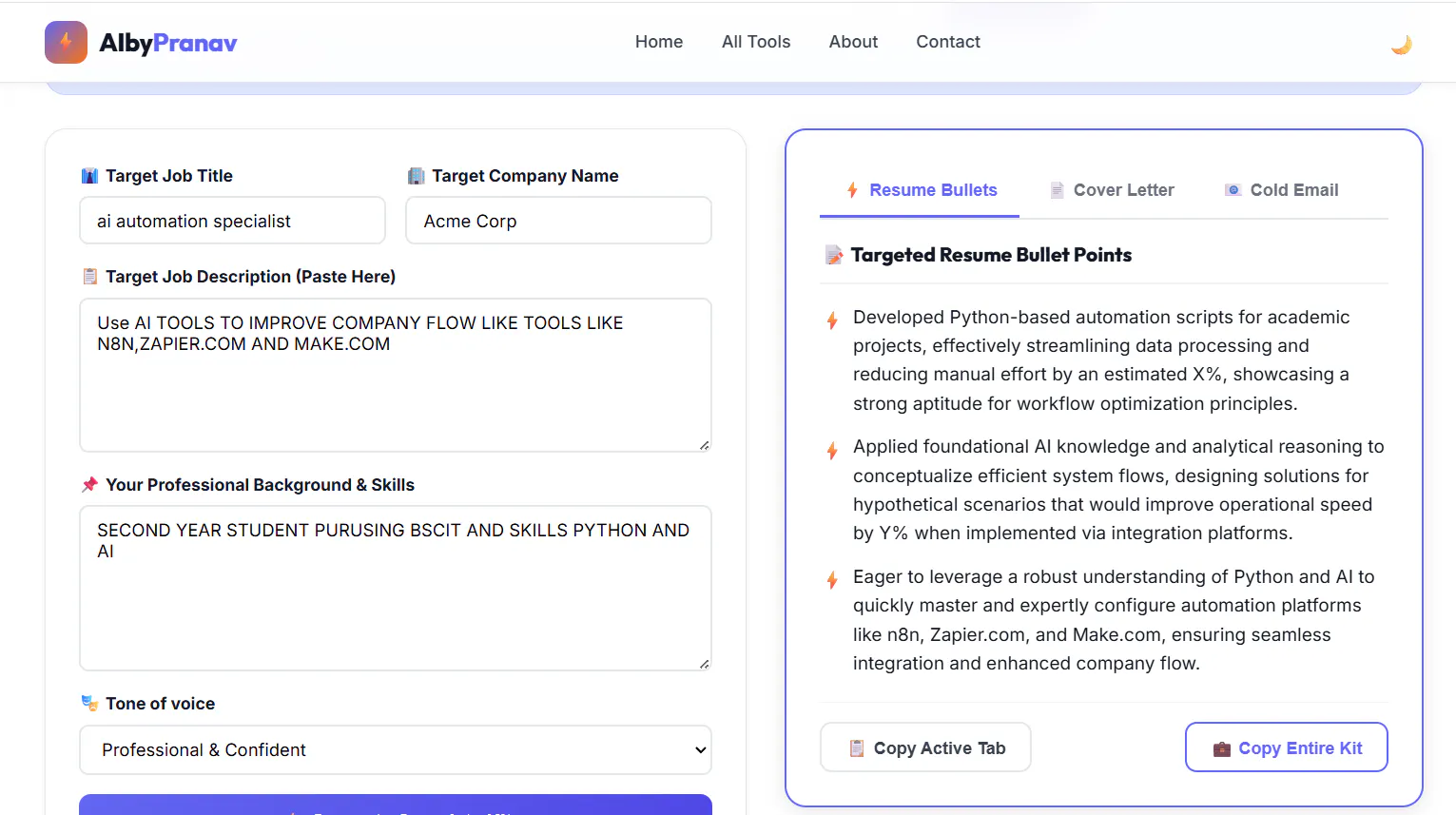This screenshot has width=1456, height=815.
Task: Click the Targeted Resume Bullet Points heading
Action: tap(991, 255)
